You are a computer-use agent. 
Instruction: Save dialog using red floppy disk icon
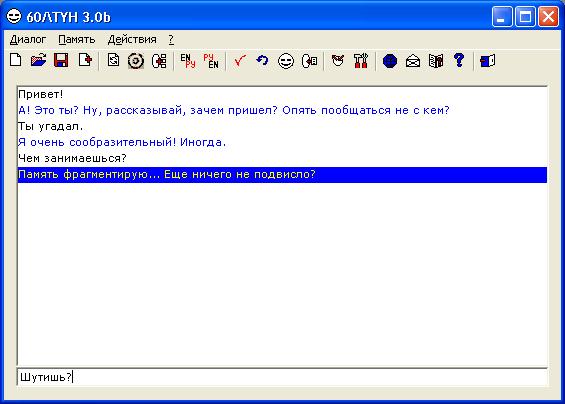[61, 61]
